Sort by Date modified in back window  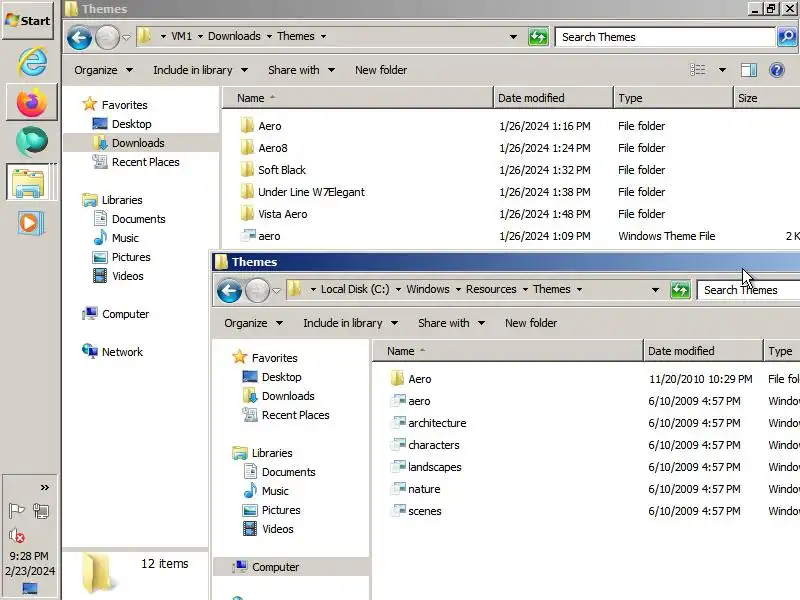tap(554, 98)
